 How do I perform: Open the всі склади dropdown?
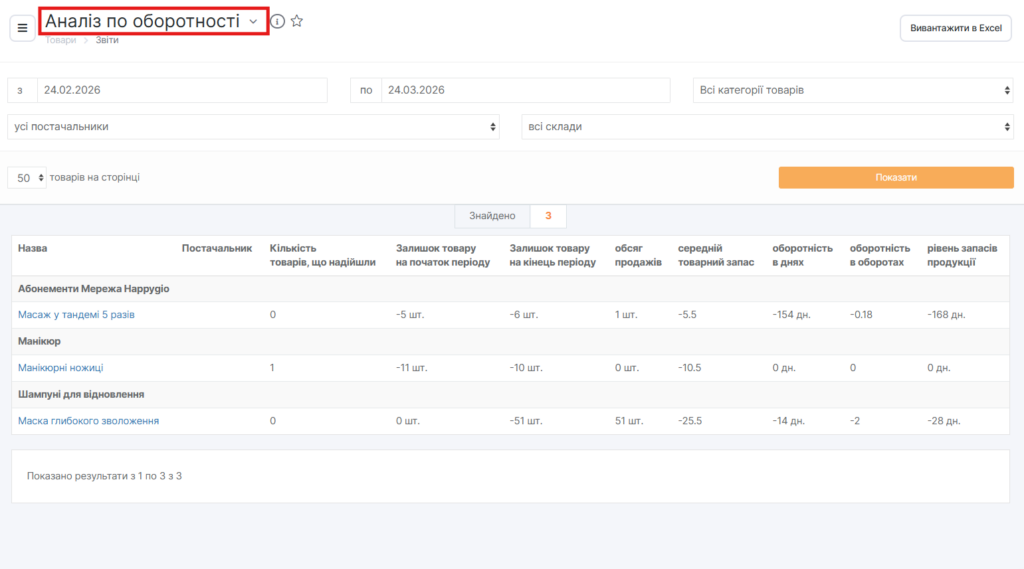(767, 127)
